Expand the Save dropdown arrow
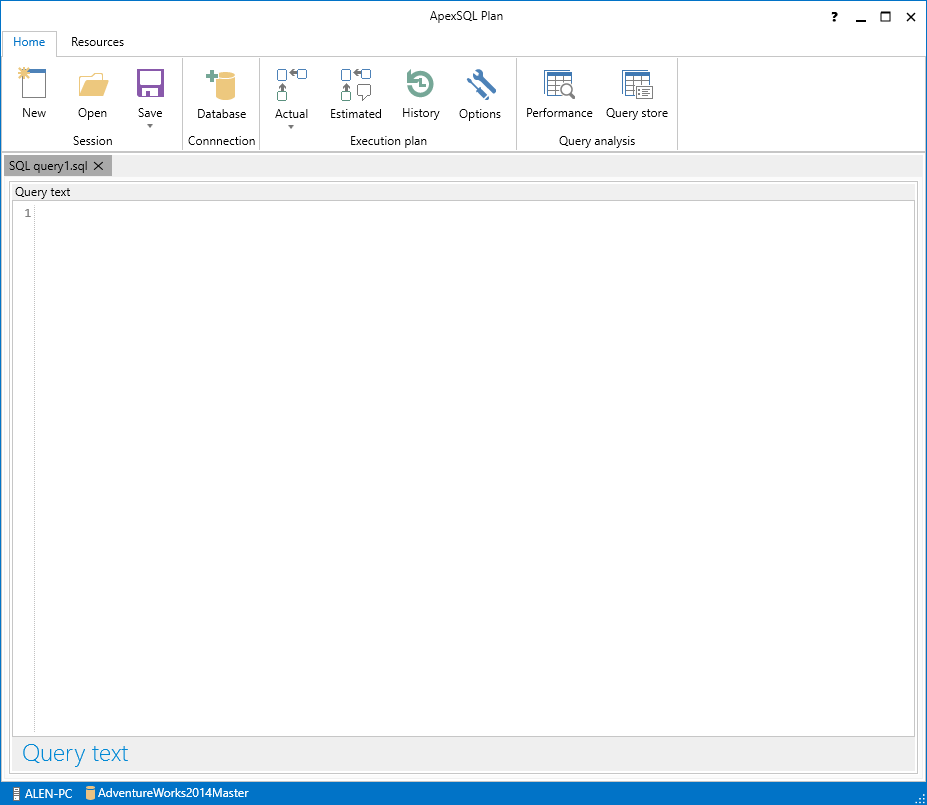 pyautogui.click(x=150, y=126)
